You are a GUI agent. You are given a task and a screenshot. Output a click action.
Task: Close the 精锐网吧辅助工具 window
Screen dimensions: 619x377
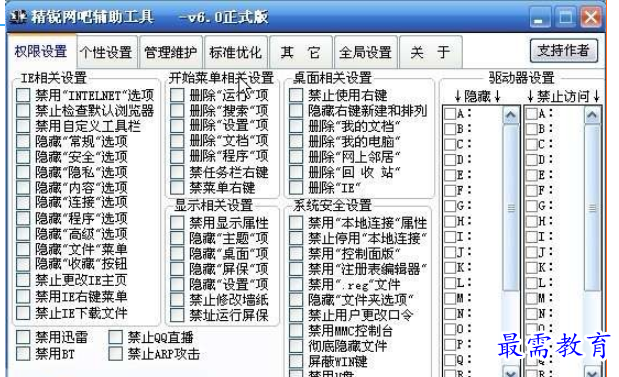(x=591, y=17)
